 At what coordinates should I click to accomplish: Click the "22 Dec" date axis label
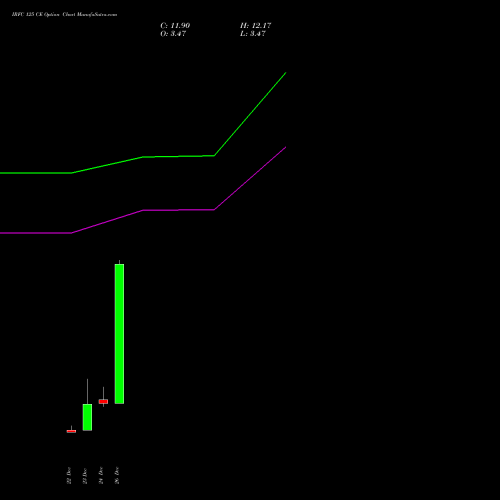coord(69,476)
